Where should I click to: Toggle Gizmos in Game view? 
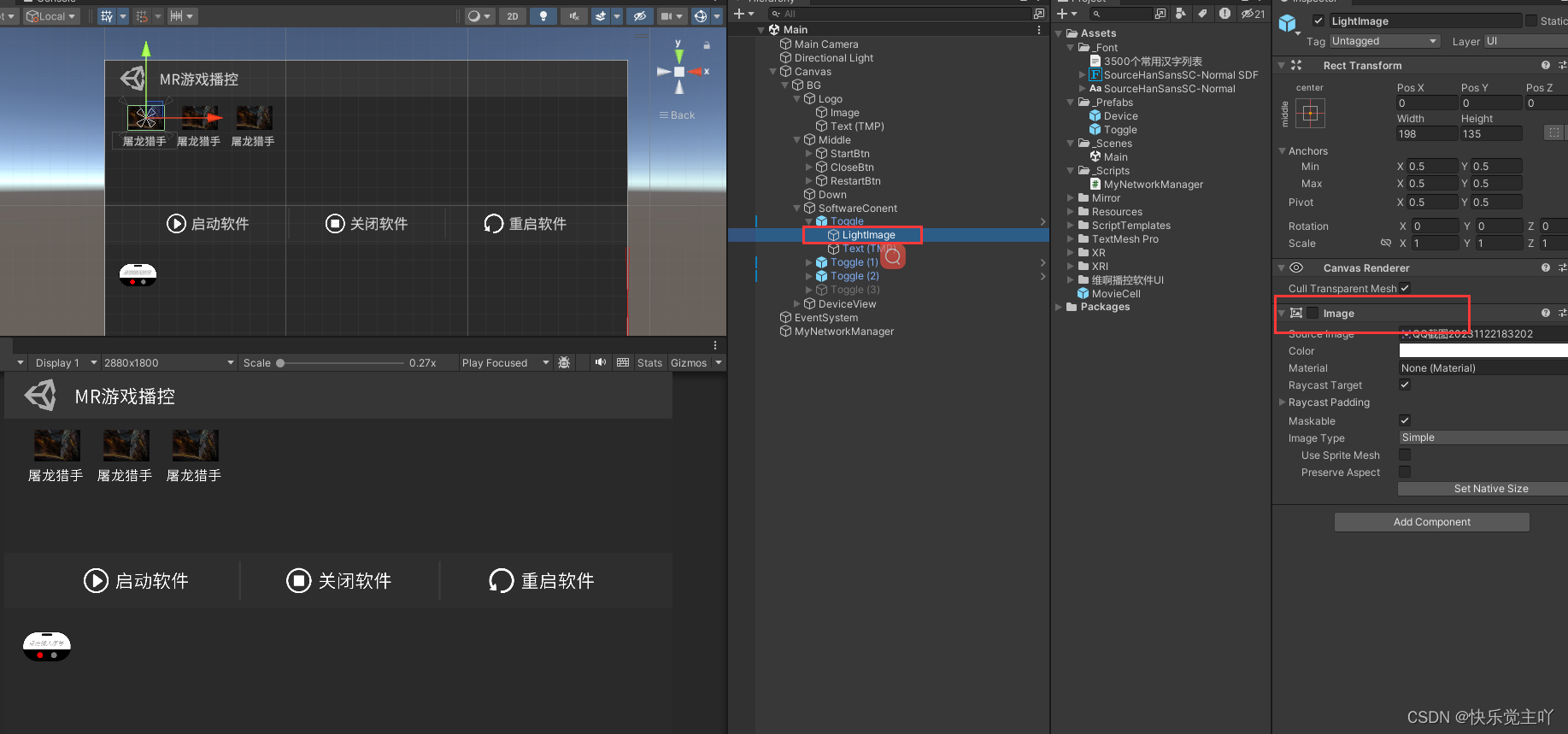coord(689,363)
